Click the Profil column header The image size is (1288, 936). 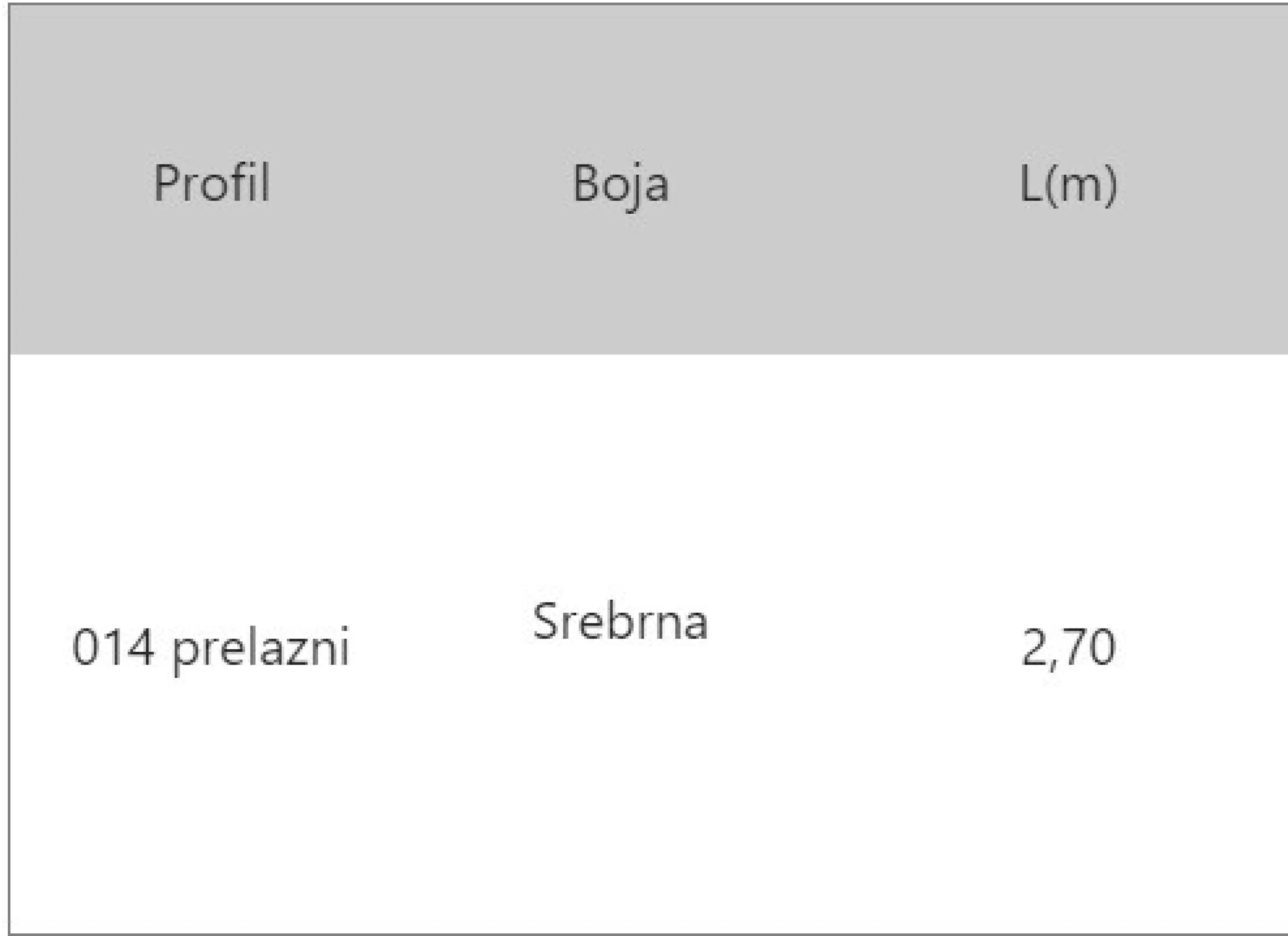[x=212, y=183]
